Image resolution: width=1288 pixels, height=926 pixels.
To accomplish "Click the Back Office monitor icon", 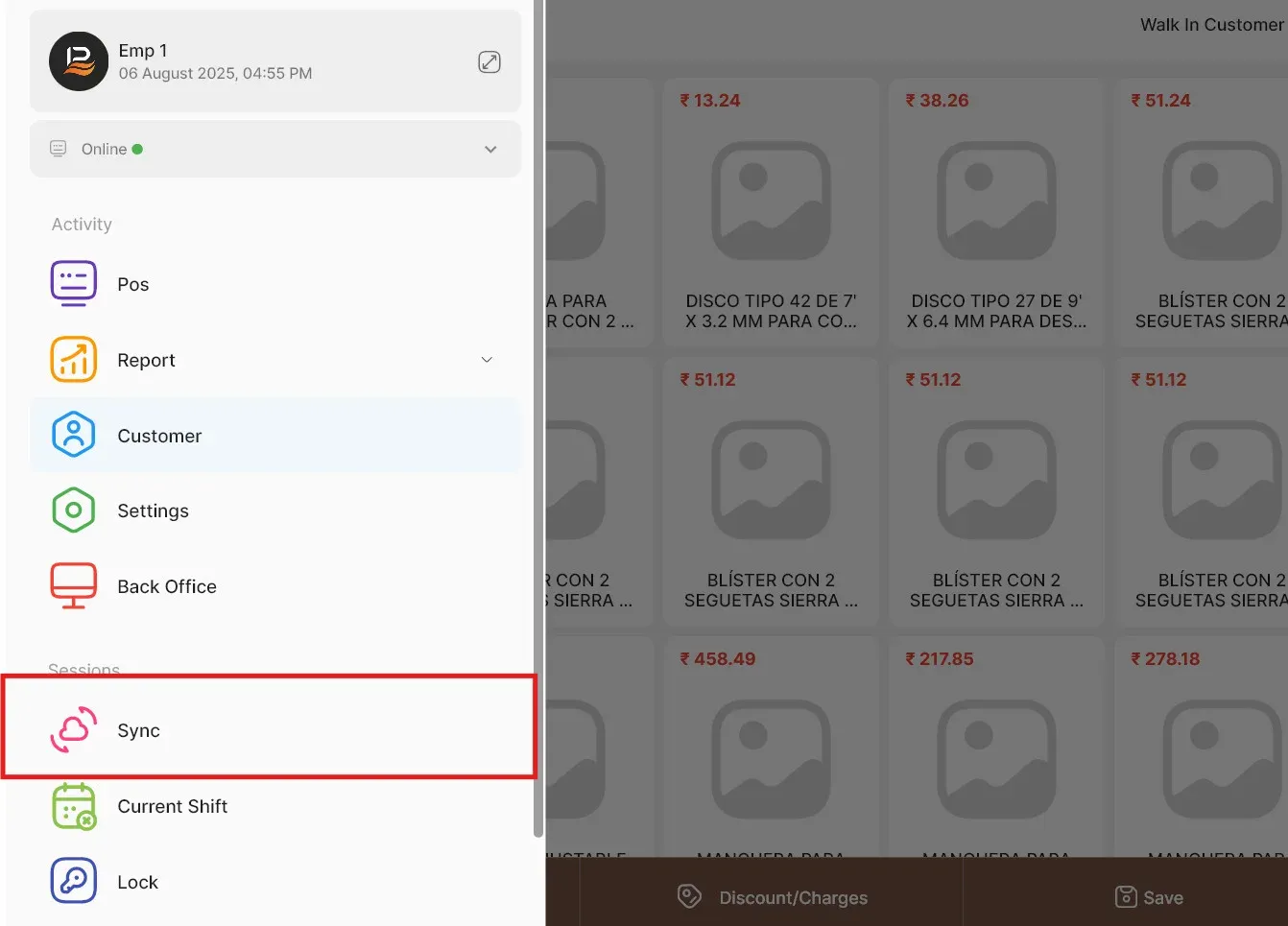I will pyautogui.click(x=74, y=586).
